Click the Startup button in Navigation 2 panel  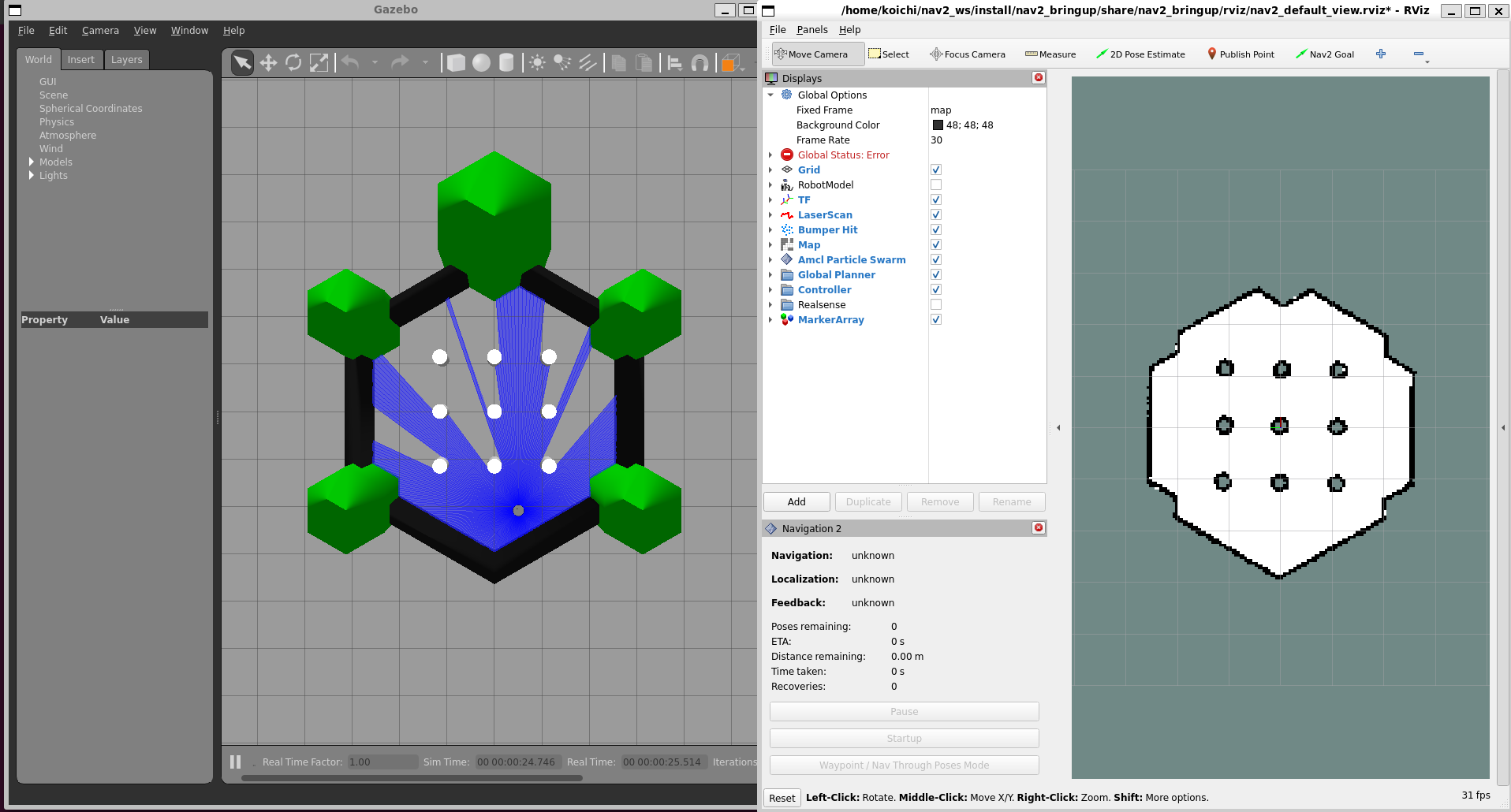tap(904, 738)
